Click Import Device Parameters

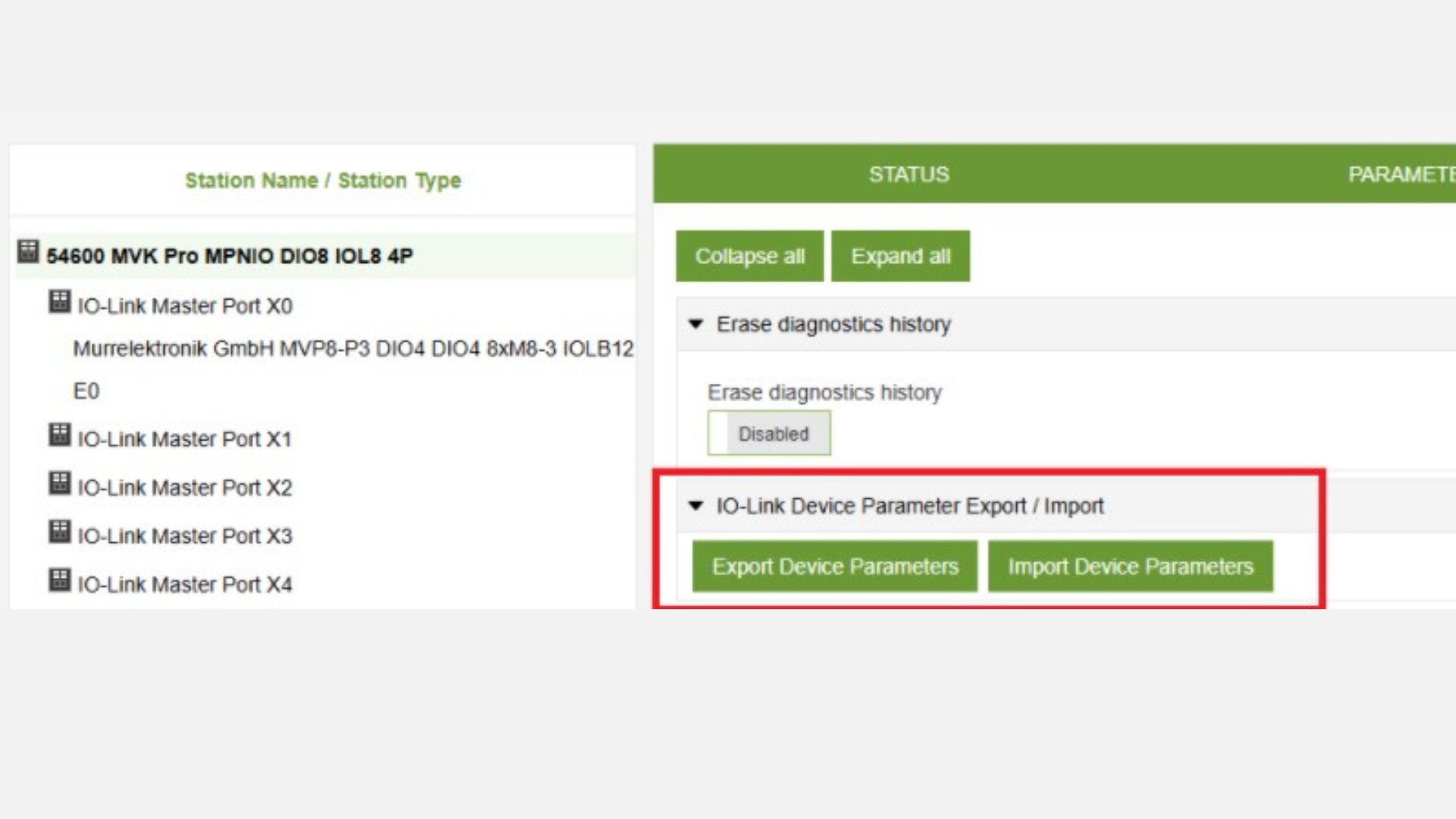coord(1130,566)
